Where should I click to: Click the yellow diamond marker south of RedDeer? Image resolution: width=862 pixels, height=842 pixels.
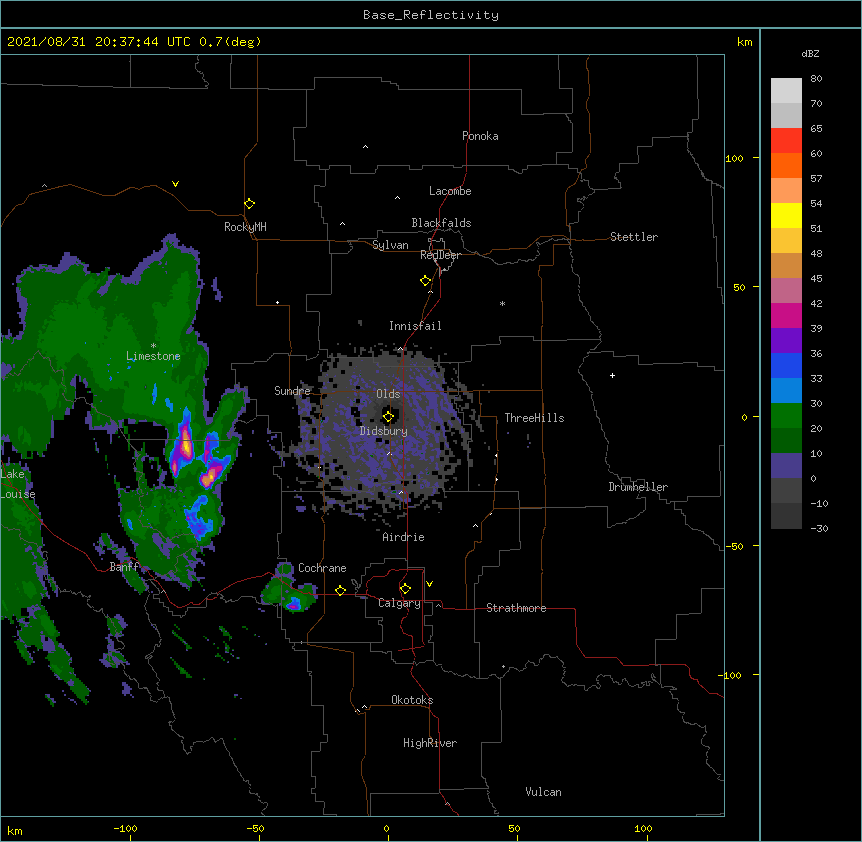[x=426, y=281]
